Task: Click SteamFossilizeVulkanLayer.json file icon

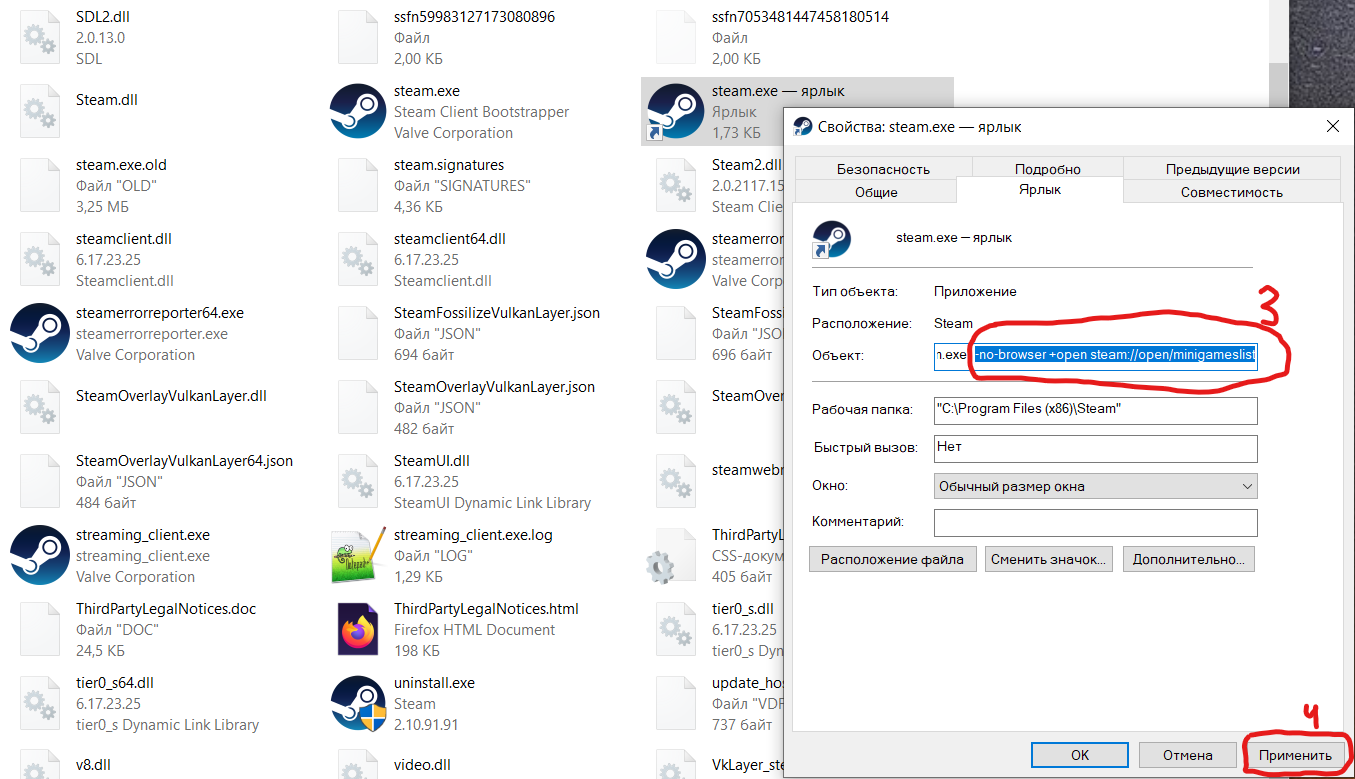Action: (x=358, y=333)
